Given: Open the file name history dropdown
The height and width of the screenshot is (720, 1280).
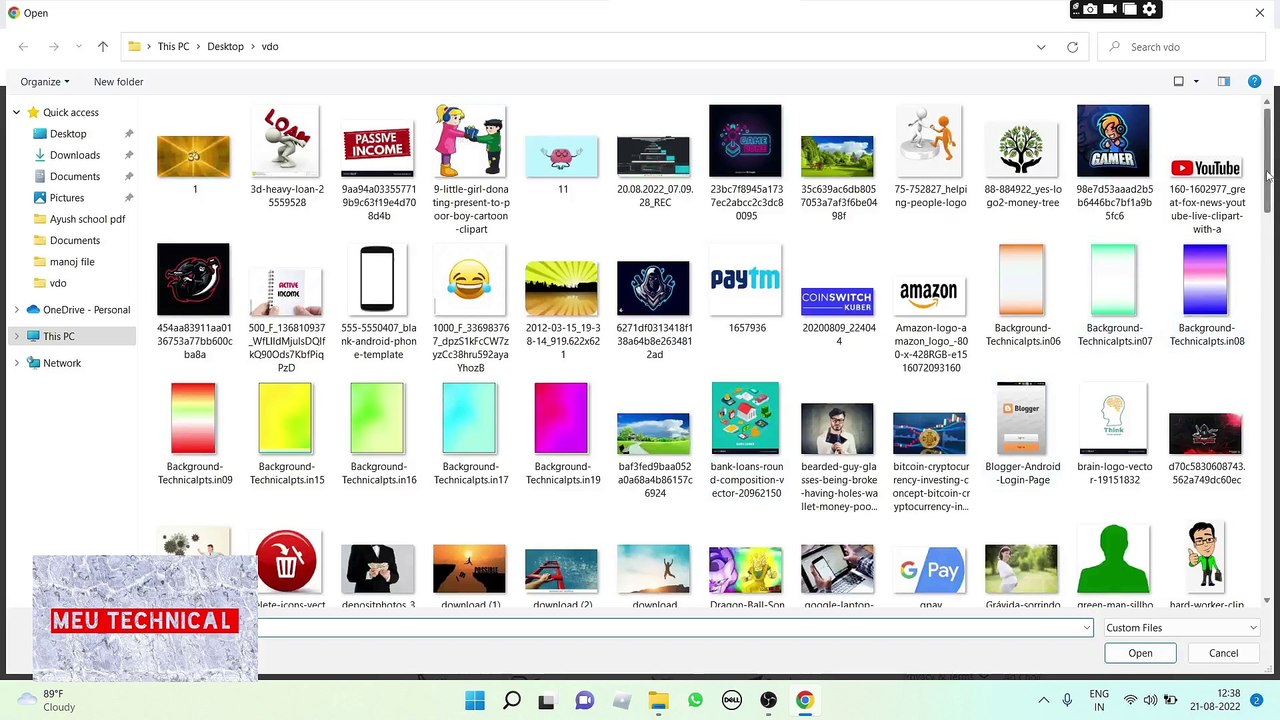Looking at the screenshot, I should [x=1086, y=628].
